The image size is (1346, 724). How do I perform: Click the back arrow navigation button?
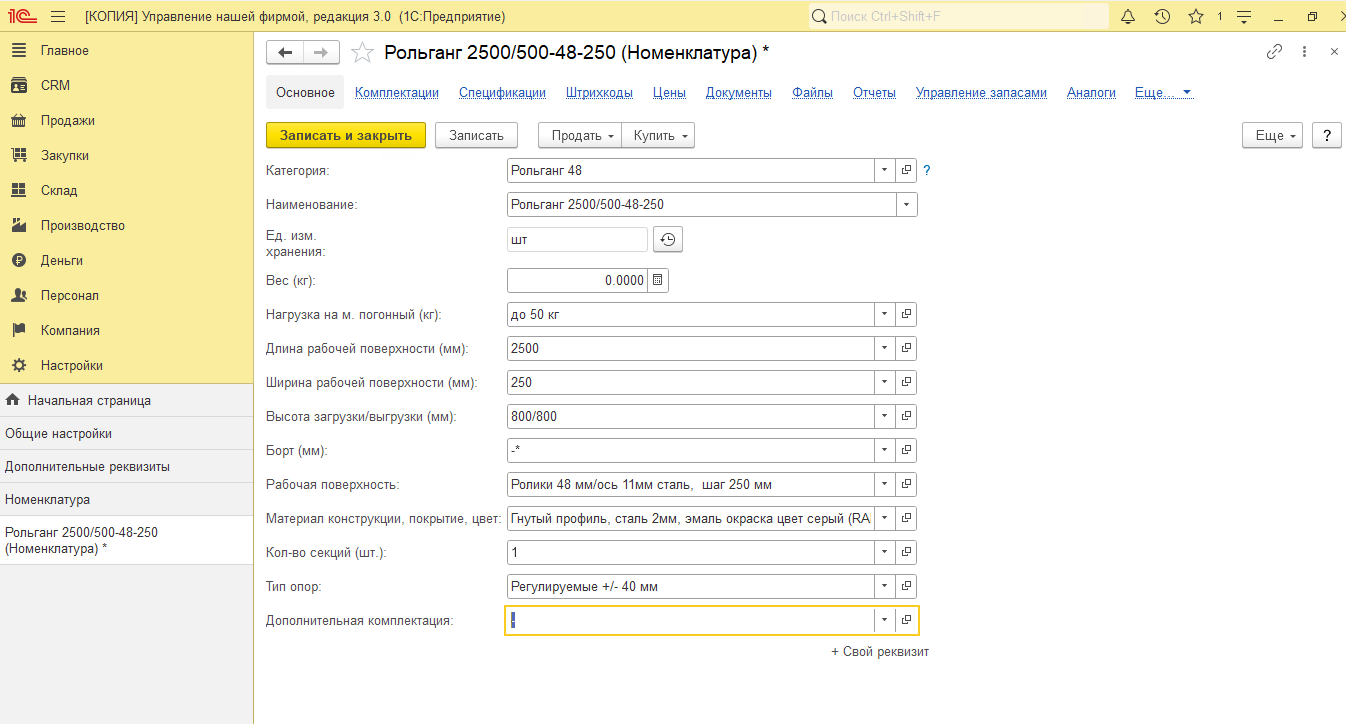[x=285, y=52]
